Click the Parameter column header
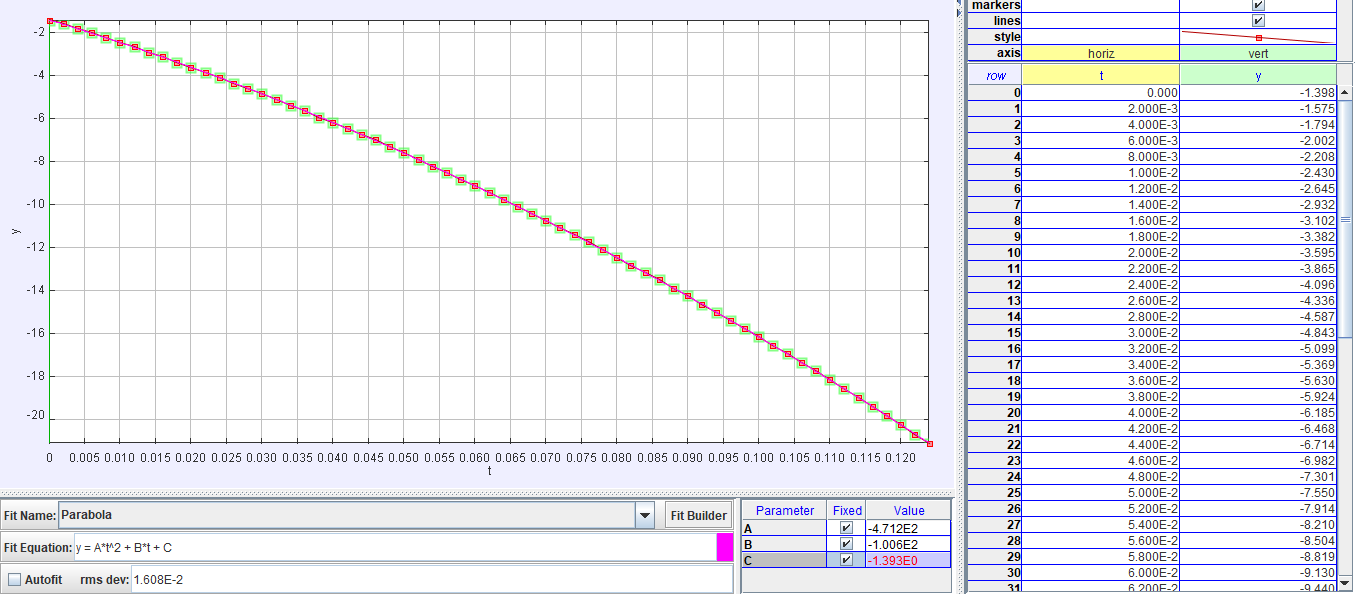 (785, 510)
